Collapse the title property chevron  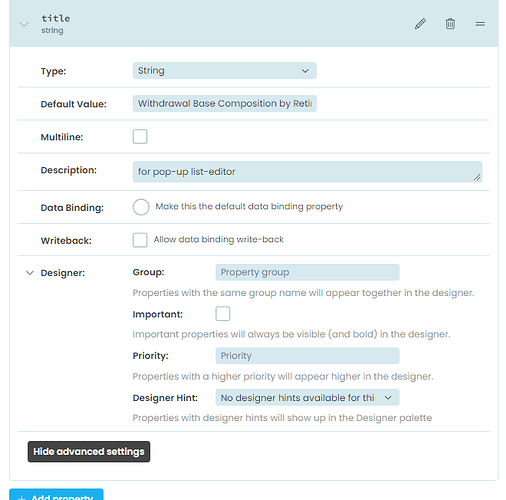[x=24, y=24]
